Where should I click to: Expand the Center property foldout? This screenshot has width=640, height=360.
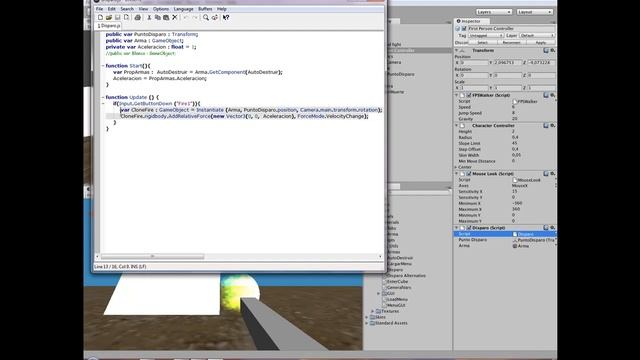click(456, 167)
